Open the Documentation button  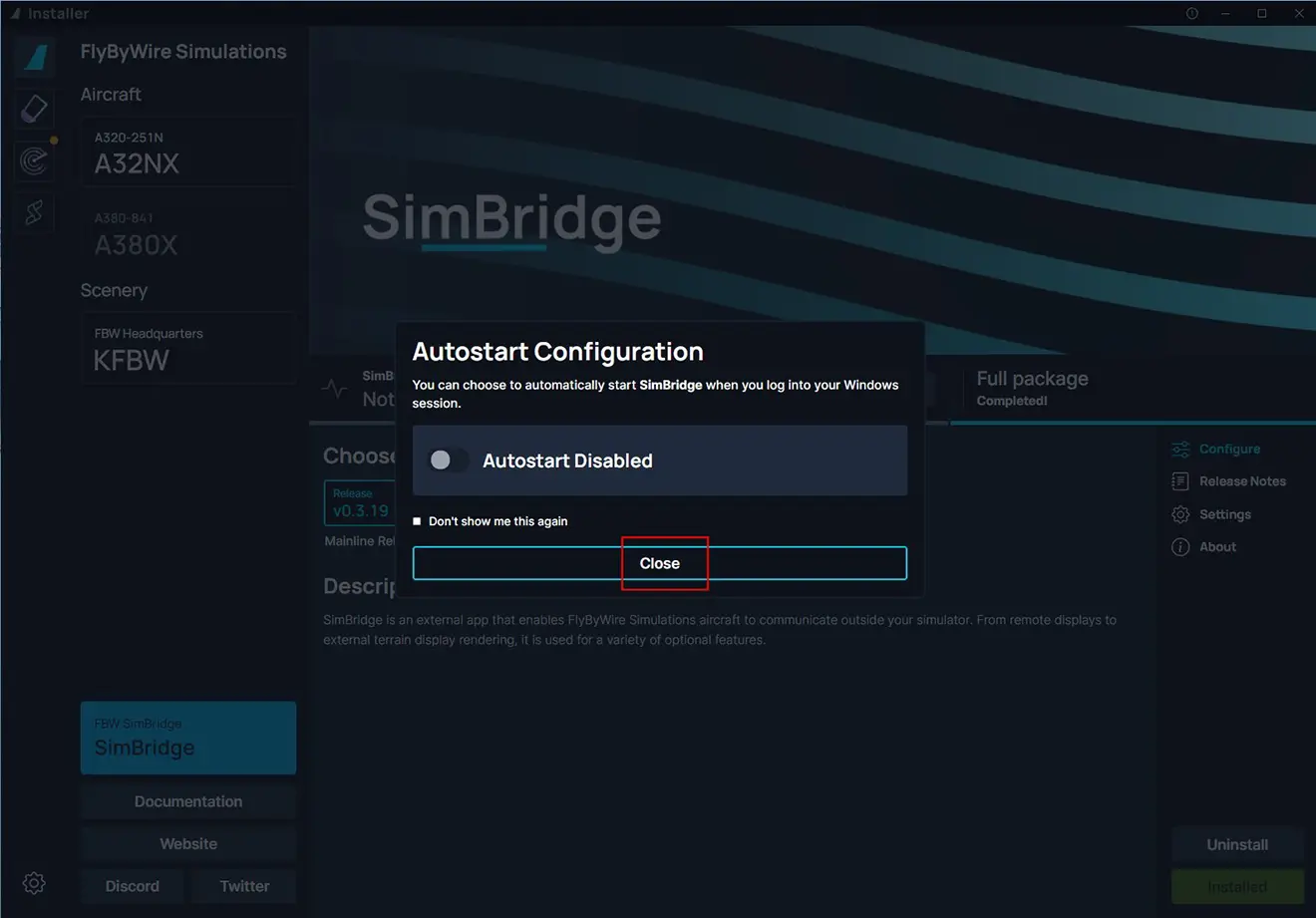click(188, 801)
